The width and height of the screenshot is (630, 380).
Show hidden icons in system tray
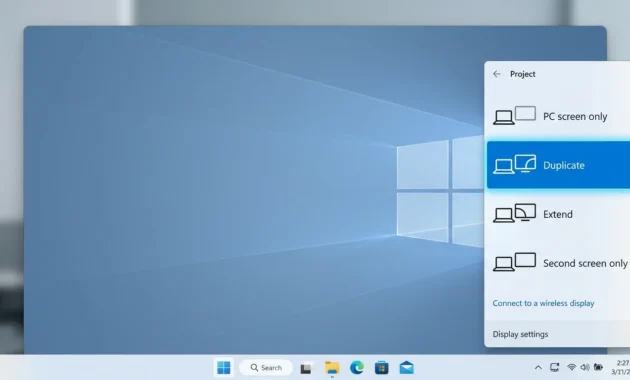tap(538, 367)
